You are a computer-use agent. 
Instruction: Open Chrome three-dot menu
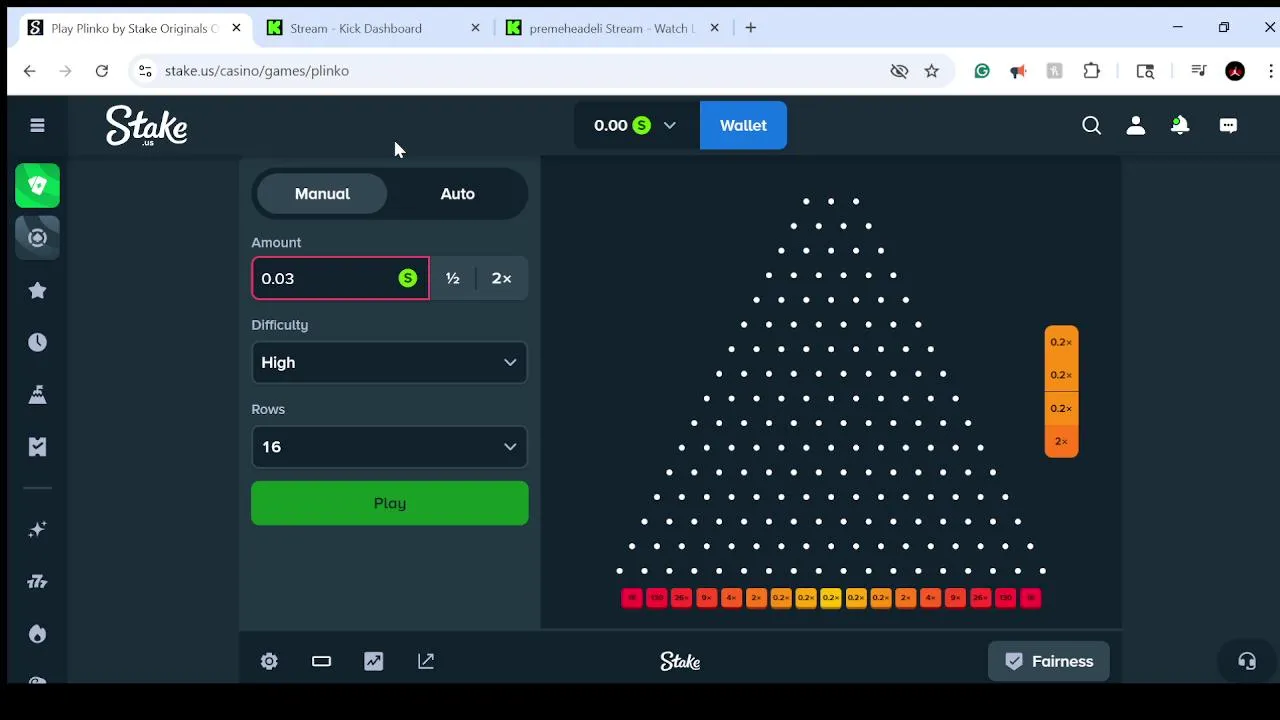point(1271,71)
